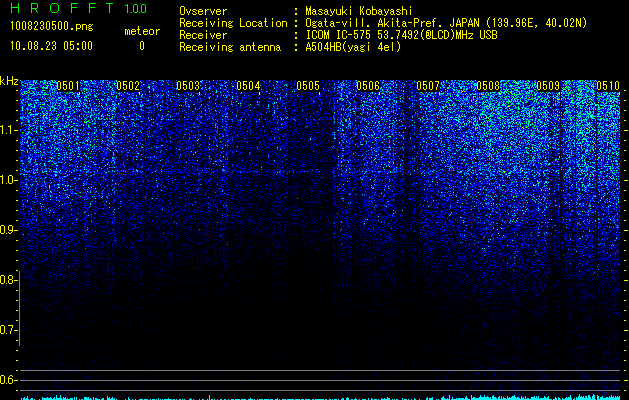This screenshot has width=629, height=400.
Task: Click the 0503 time marker
Action: pos(188,86)
